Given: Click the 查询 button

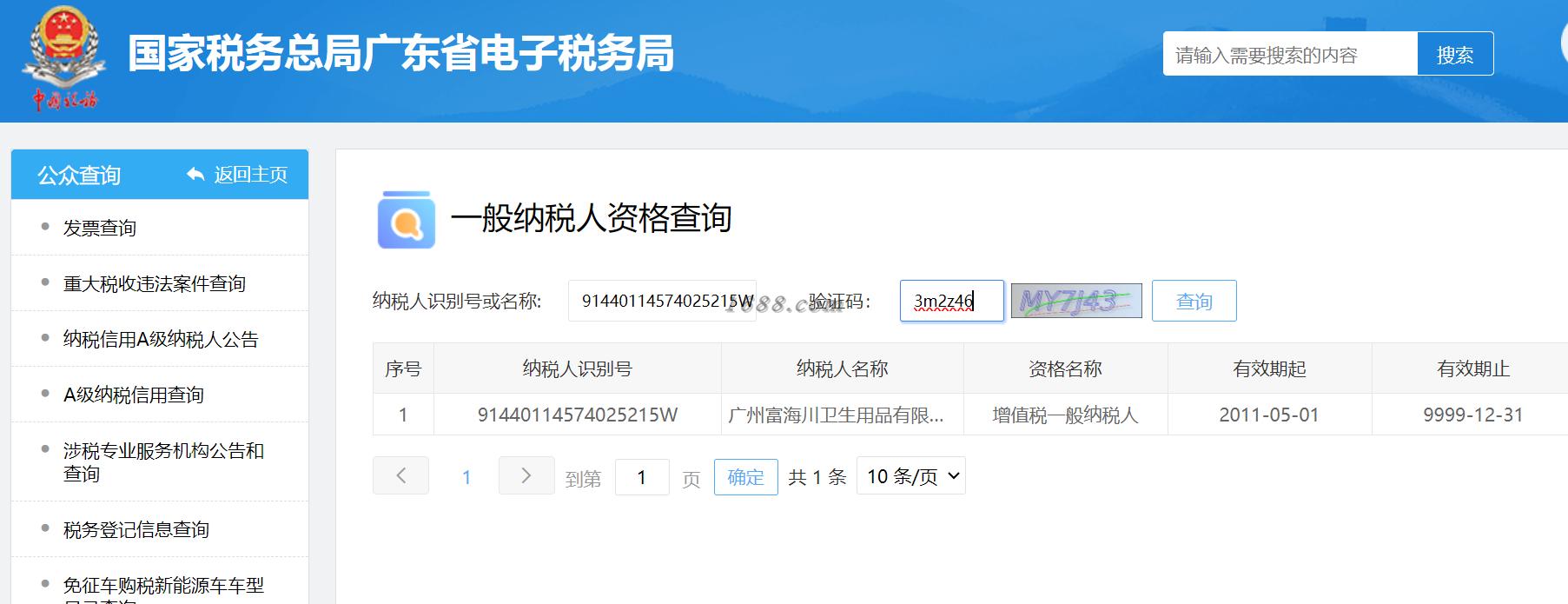Looking at the screenshot, I should point(1194,301).
